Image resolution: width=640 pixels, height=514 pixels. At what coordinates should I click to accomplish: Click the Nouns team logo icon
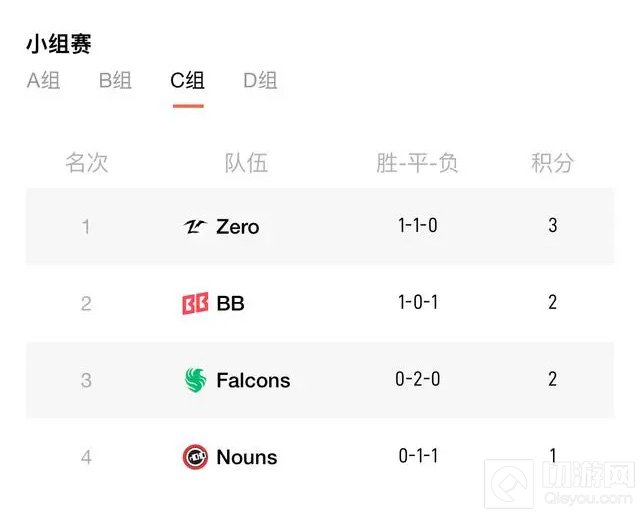coord(195,457)
